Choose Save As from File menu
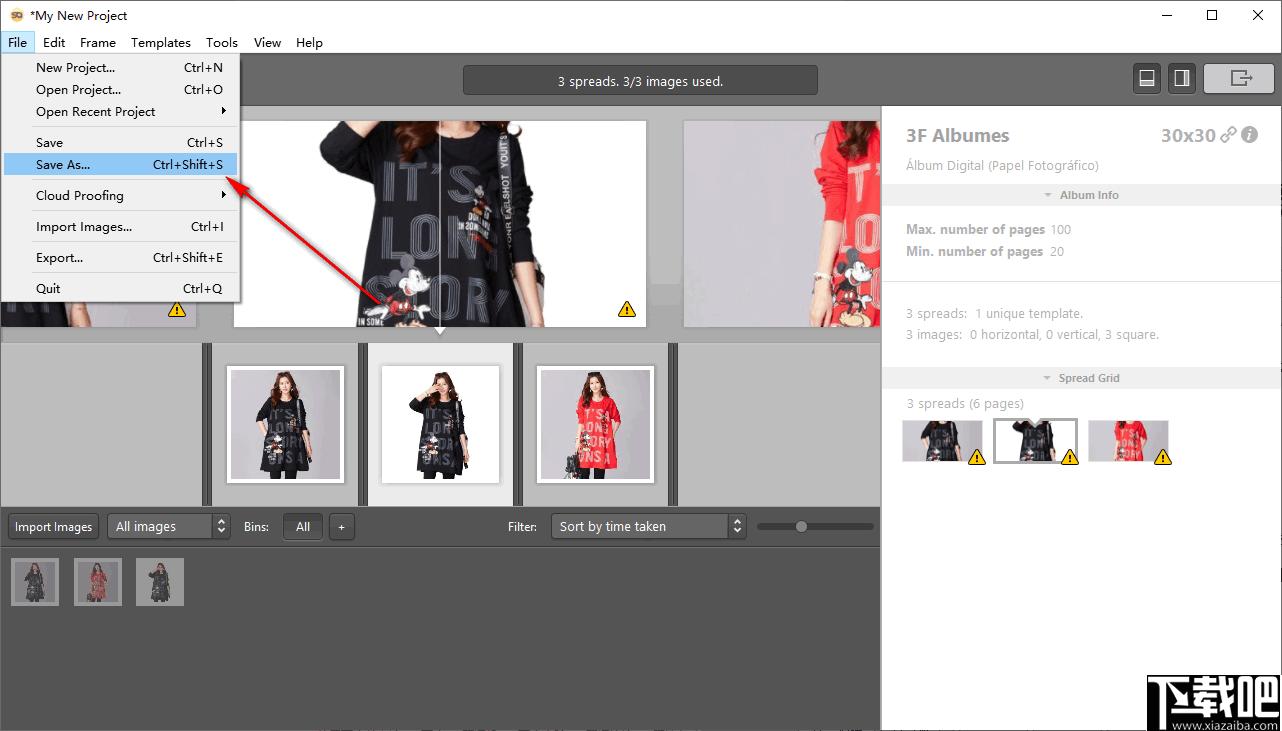 coord(120,164)
